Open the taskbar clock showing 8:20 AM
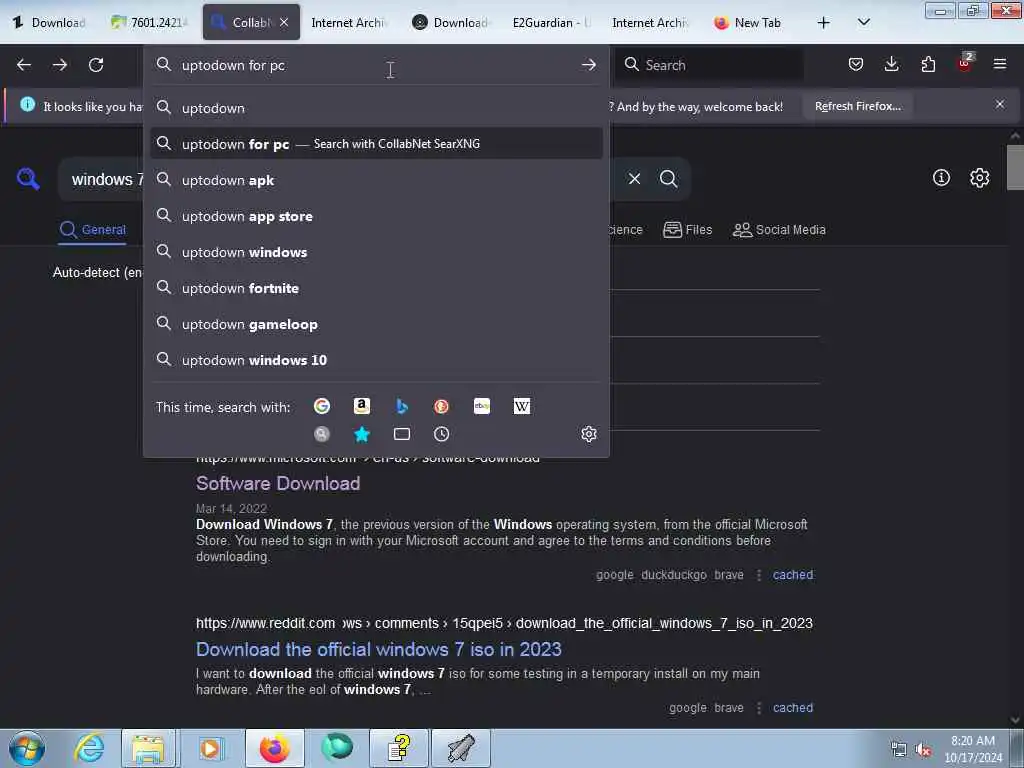Viewport: 1024px width, 768px height. [x=973, y=749]
